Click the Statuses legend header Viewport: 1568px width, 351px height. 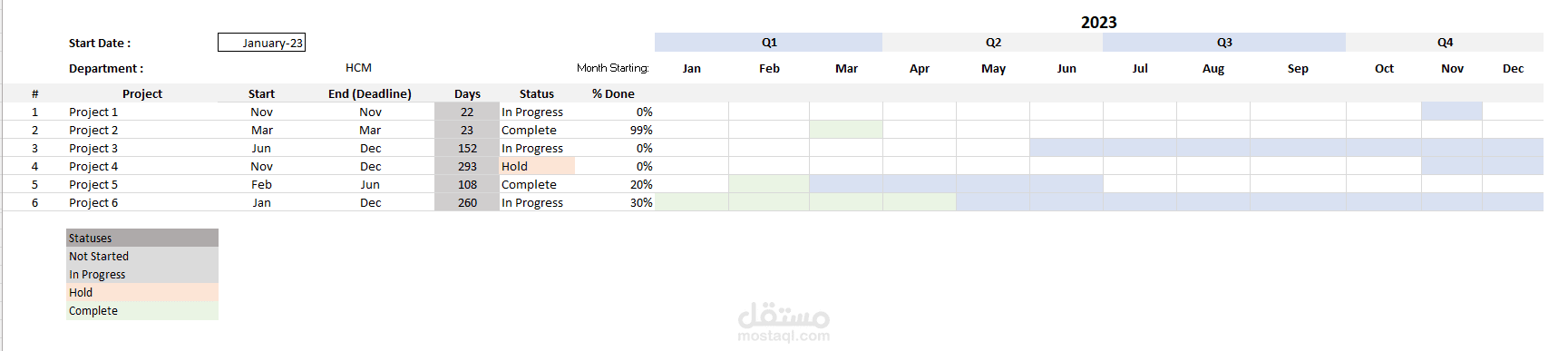(142, 238)
